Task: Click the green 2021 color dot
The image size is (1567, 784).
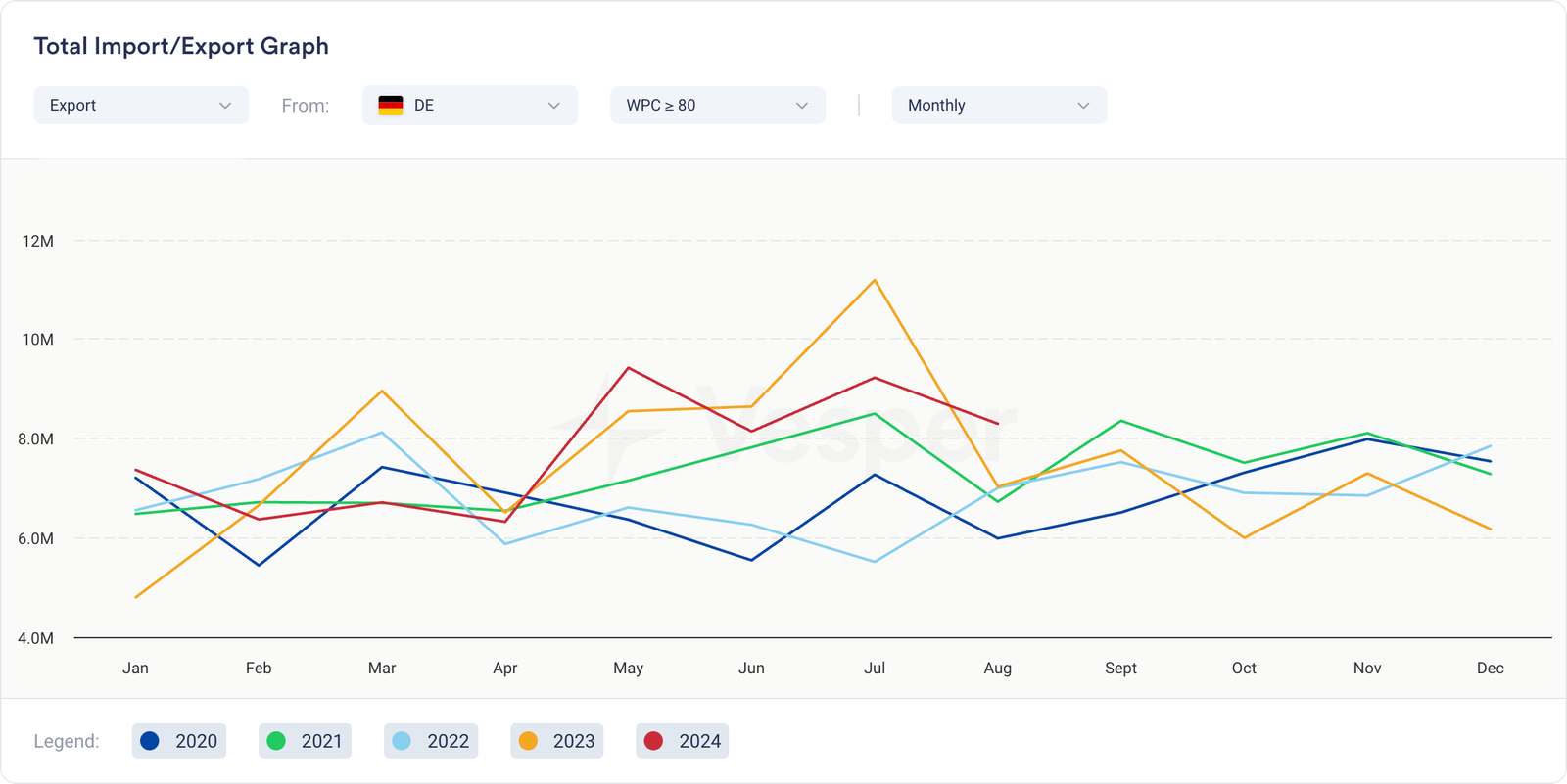Action: pos(276,741)
